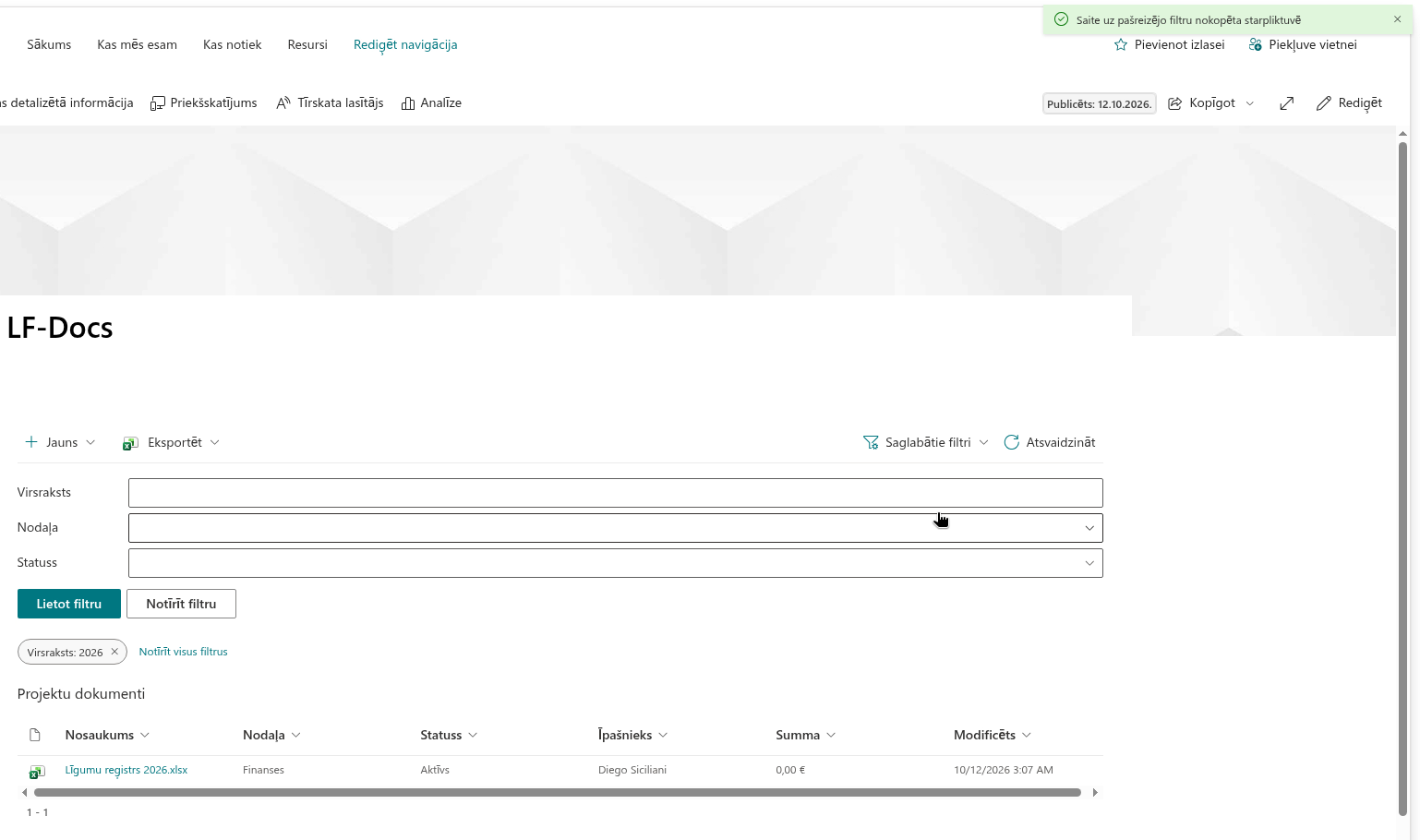Click the Rediģēt navigācija link
The height and width of the screenshot is (840, 1420).
click(x=405, y=44)
